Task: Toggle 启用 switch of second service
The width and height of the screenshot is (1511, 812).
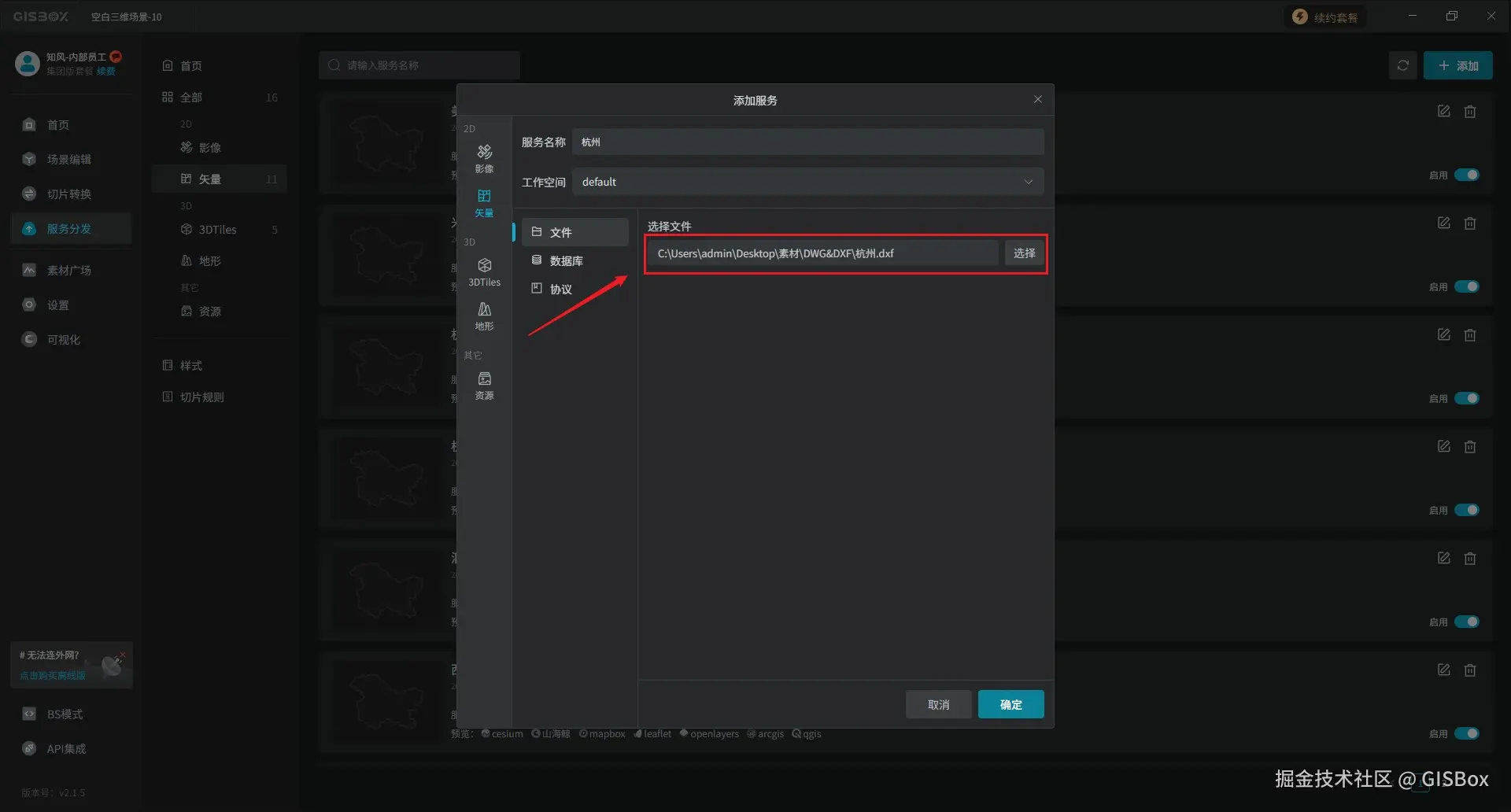Action: (x=1467, y=286)
